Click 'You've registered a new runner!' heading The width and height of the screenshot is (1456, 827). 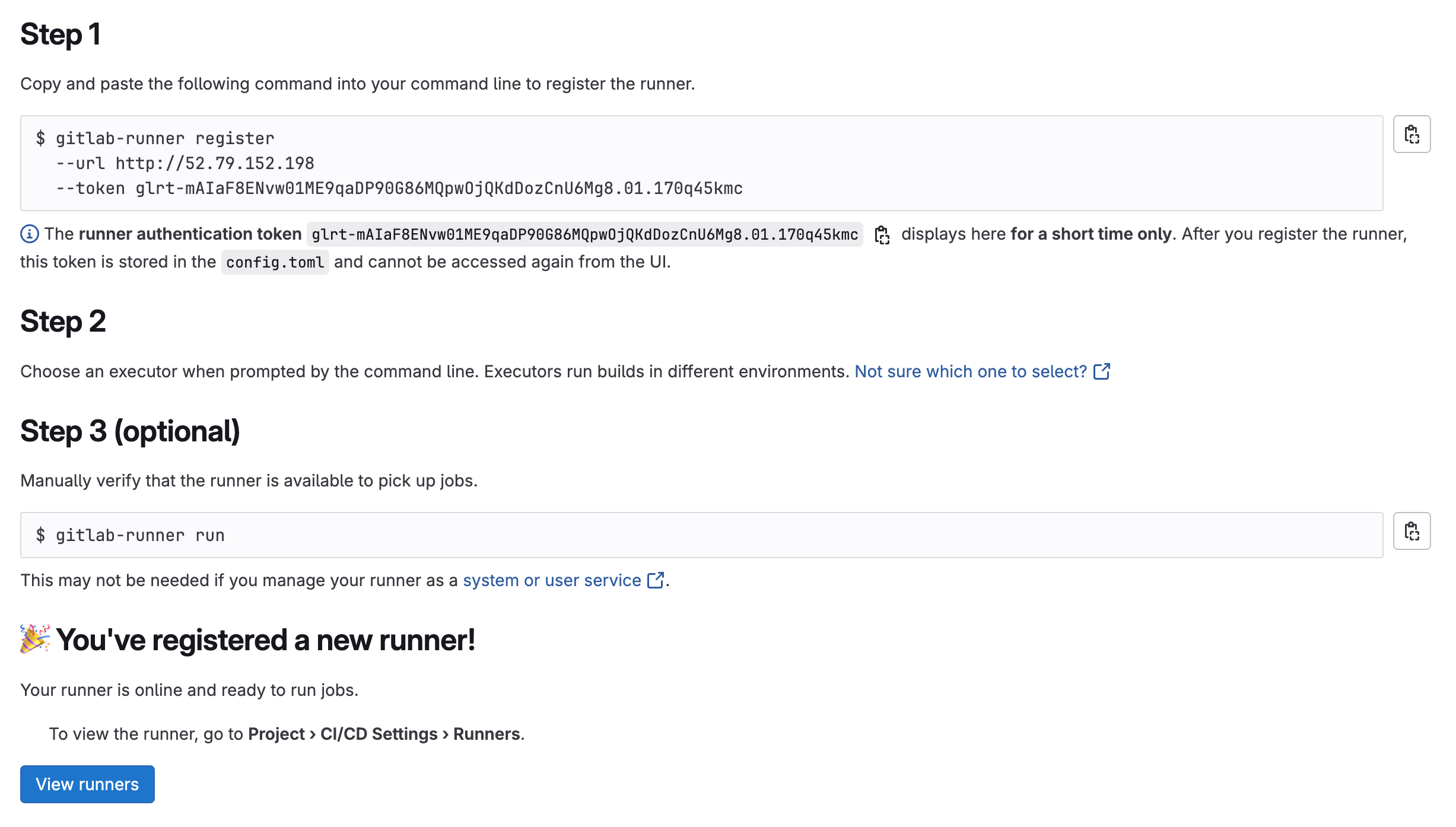point(265,640)
